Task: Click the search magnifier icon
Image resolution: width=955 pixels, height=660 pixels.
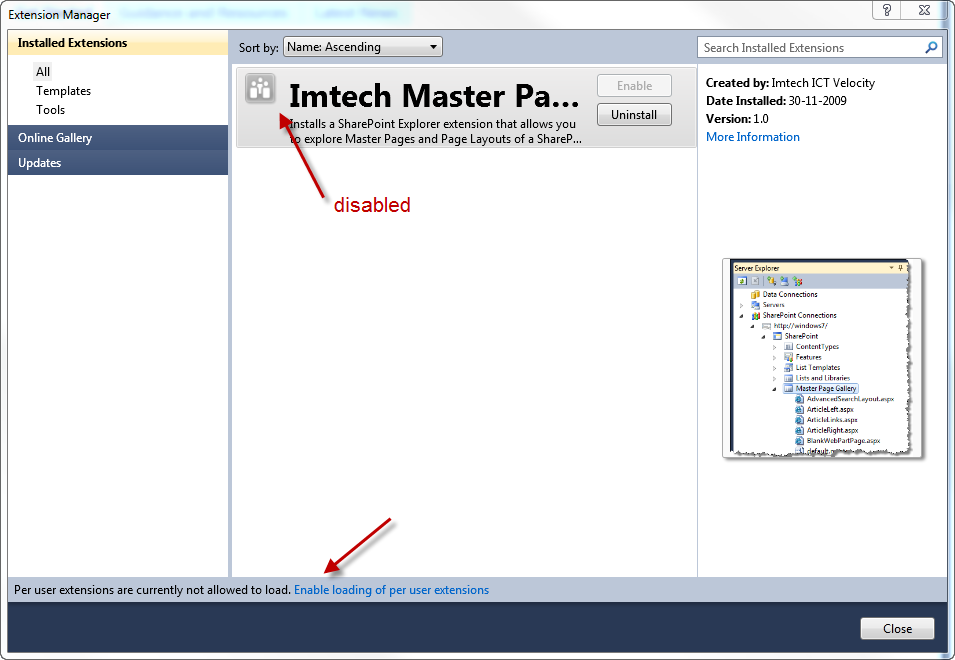Action: click(931, 47)
